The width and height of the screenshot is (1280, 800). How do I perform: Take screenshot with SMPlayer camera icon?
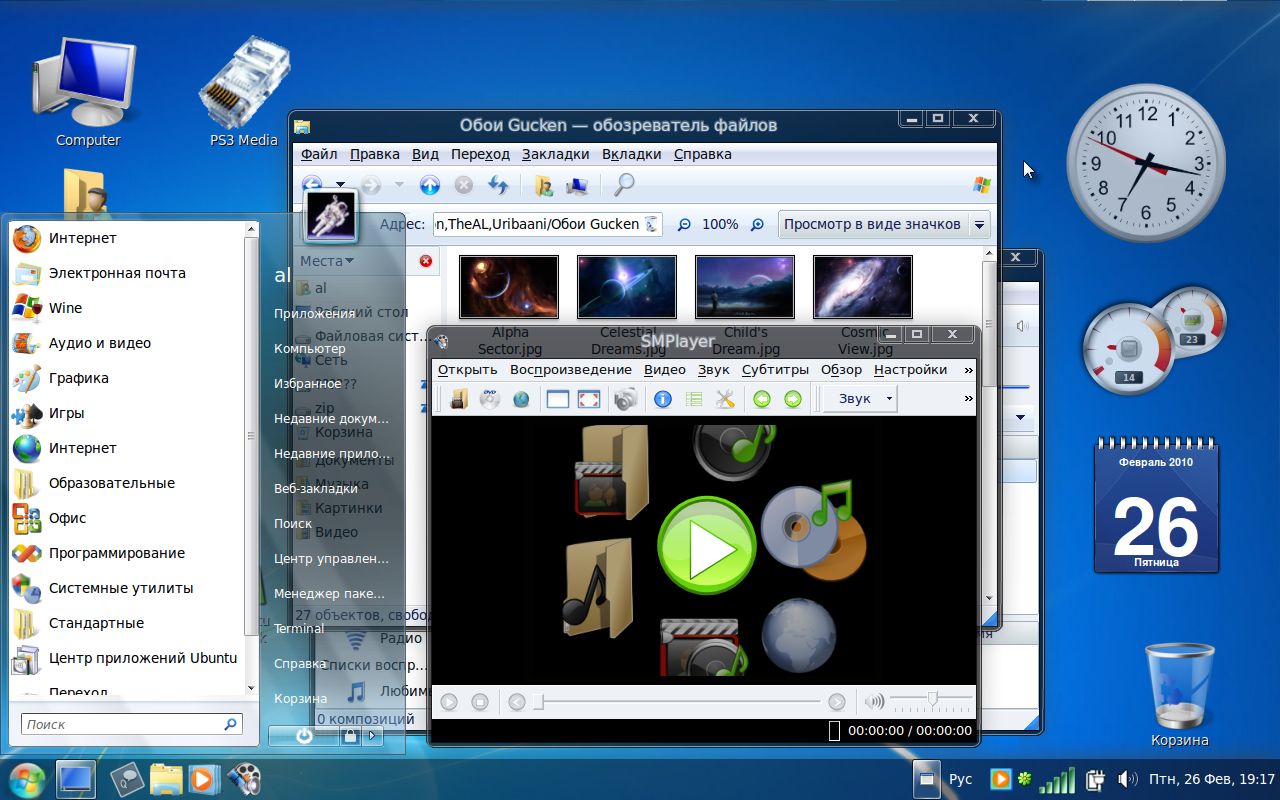(626, 399)
